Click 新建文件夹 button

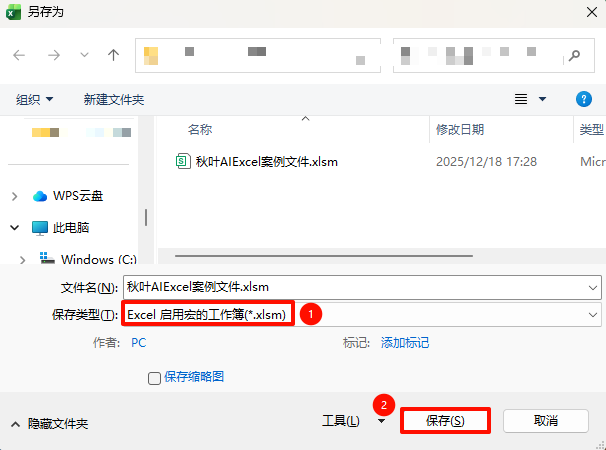pyautogui.click(x=114, y=99)
